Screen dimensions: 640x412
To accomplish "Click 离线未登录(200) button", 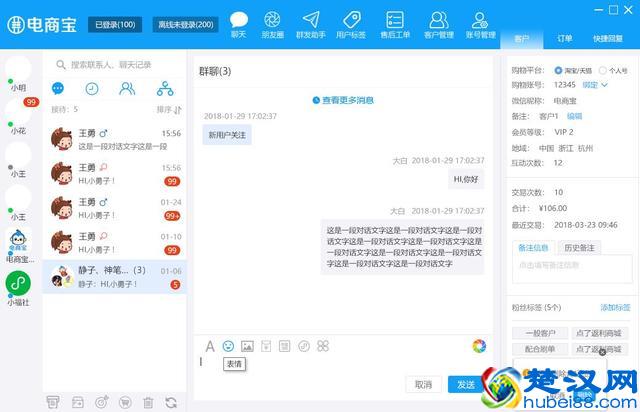I will (186, 24).
